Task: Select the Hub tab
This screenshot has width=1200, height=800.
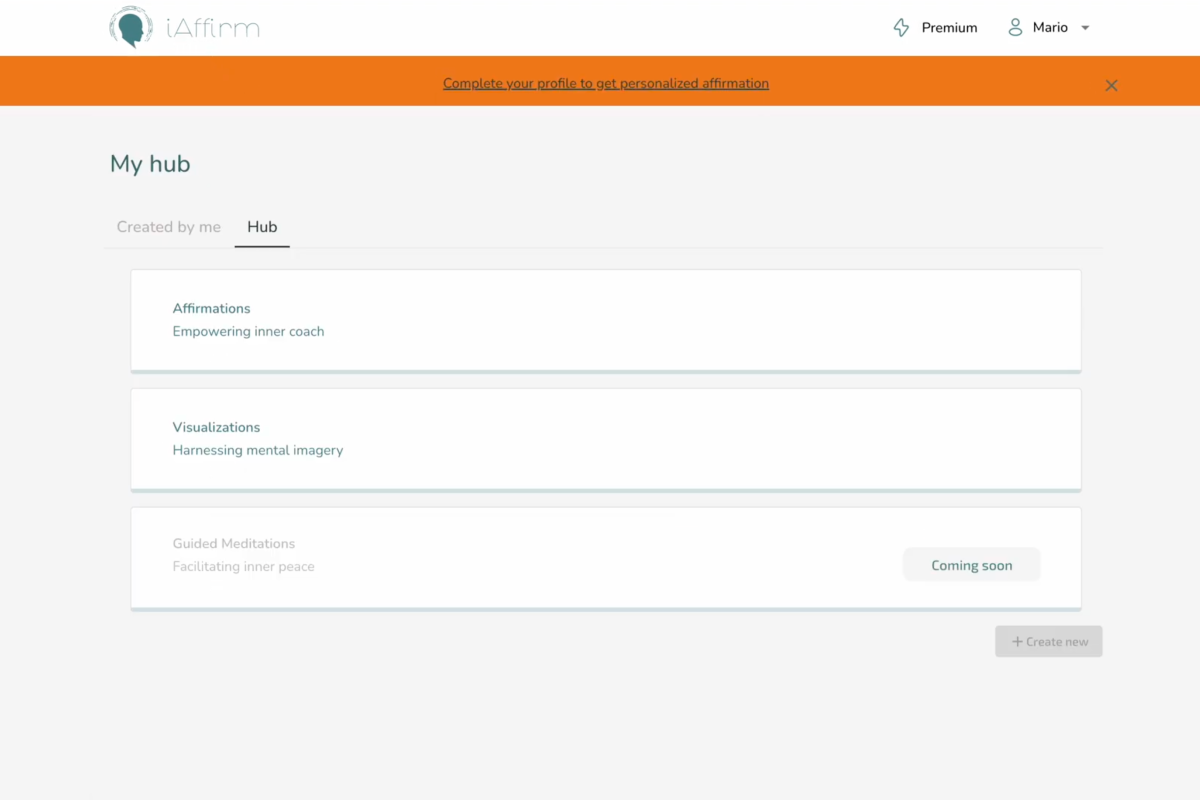Action: click(262, 227)
